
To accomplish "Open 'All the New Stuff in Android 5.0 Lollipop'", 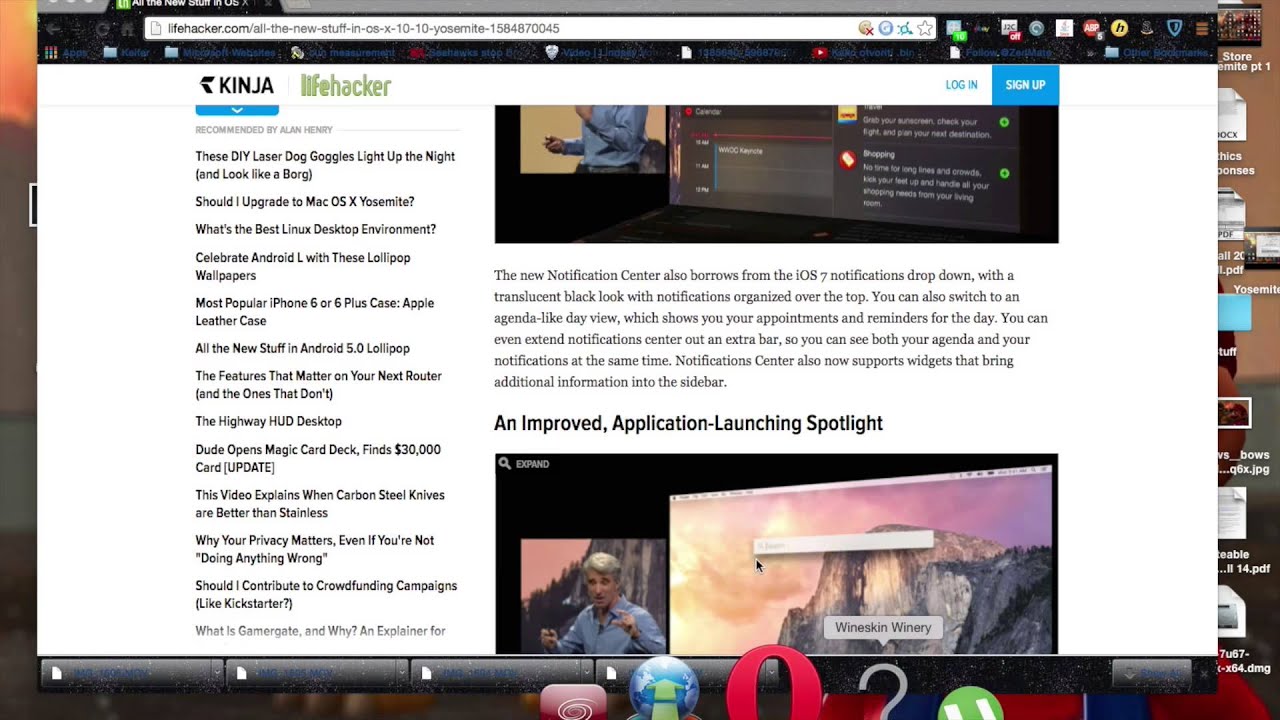I will click(302, 349).
